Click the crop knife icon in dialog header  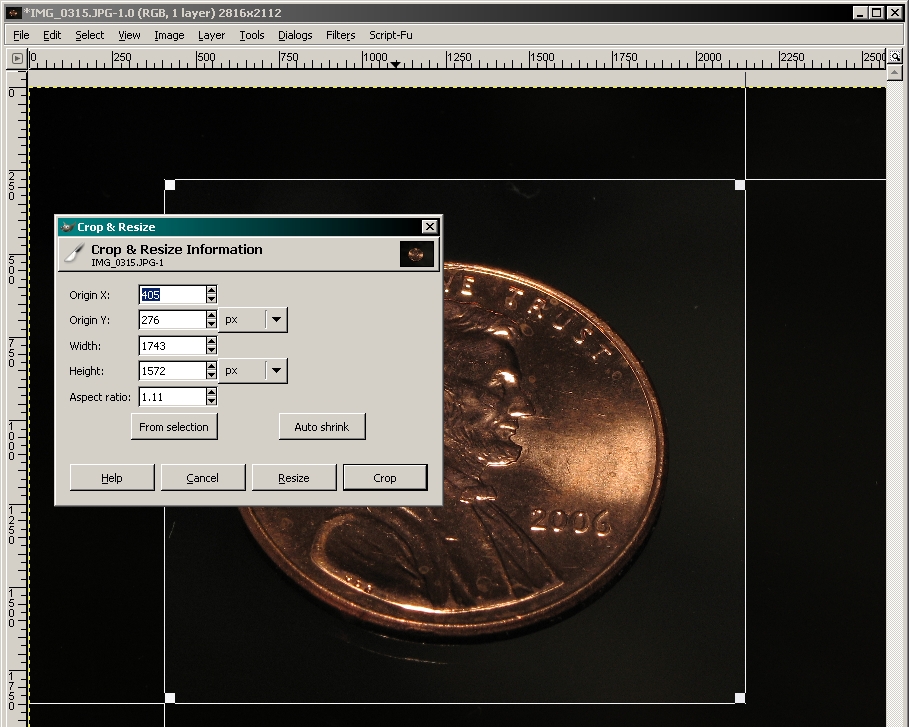click(x=74, y=254)
